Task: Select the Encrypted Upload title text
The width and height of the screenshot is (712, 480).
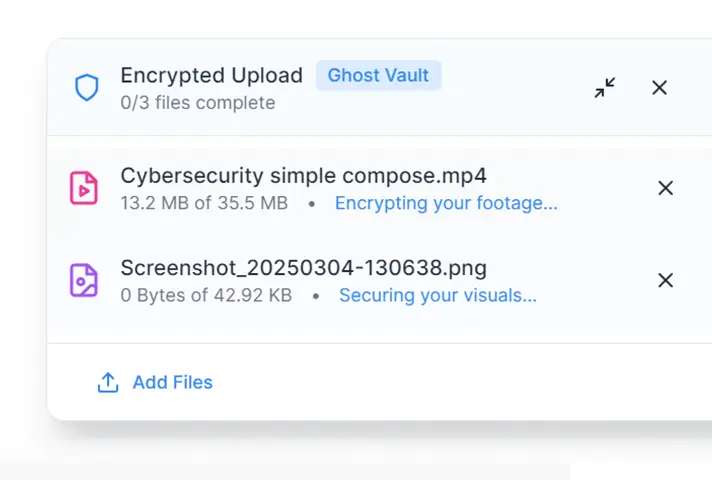Action: tap(212, 75)
